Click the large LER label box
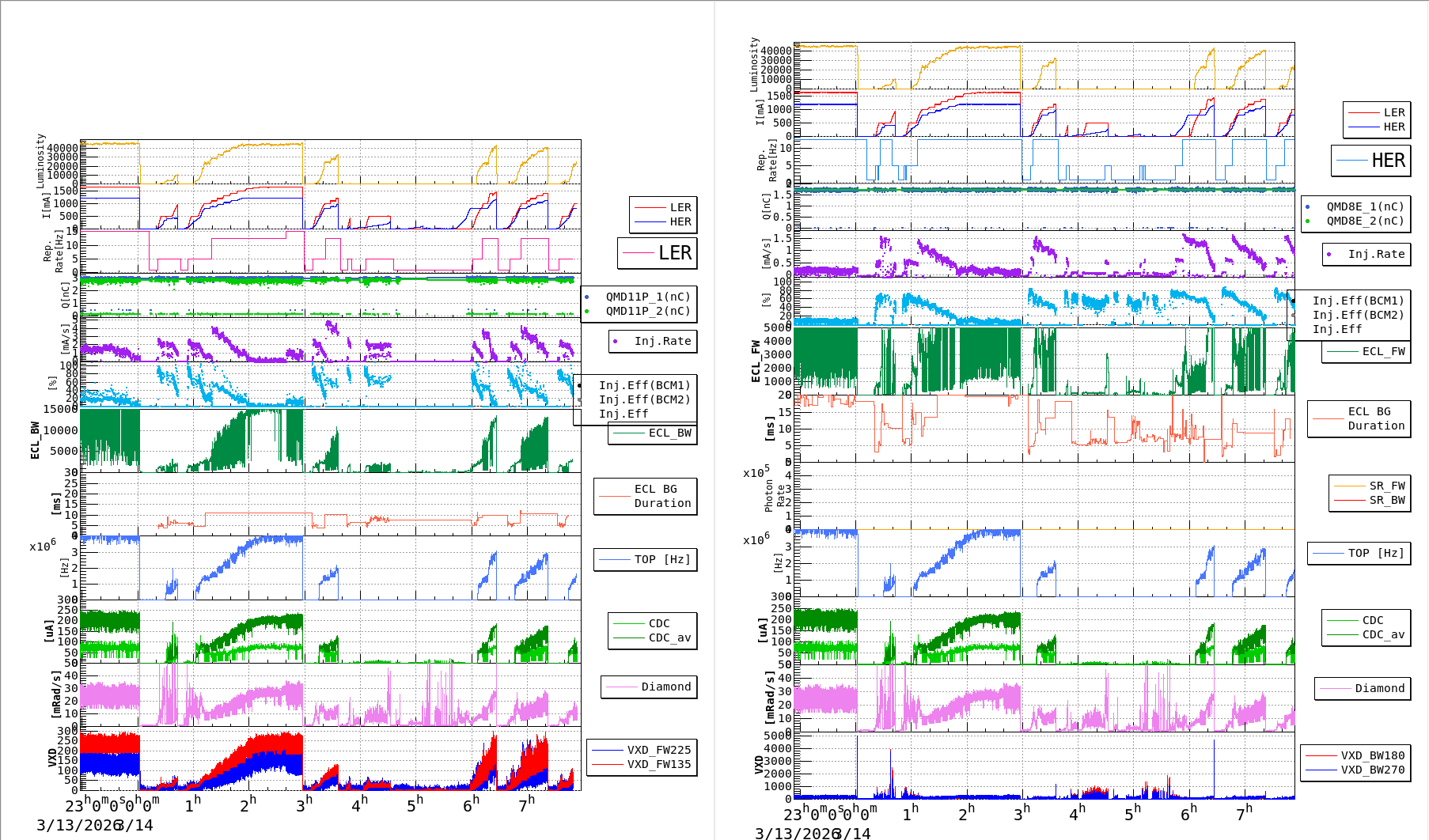Image resolution: width=1429 pixels, height=840 pixels. point(658,253)
